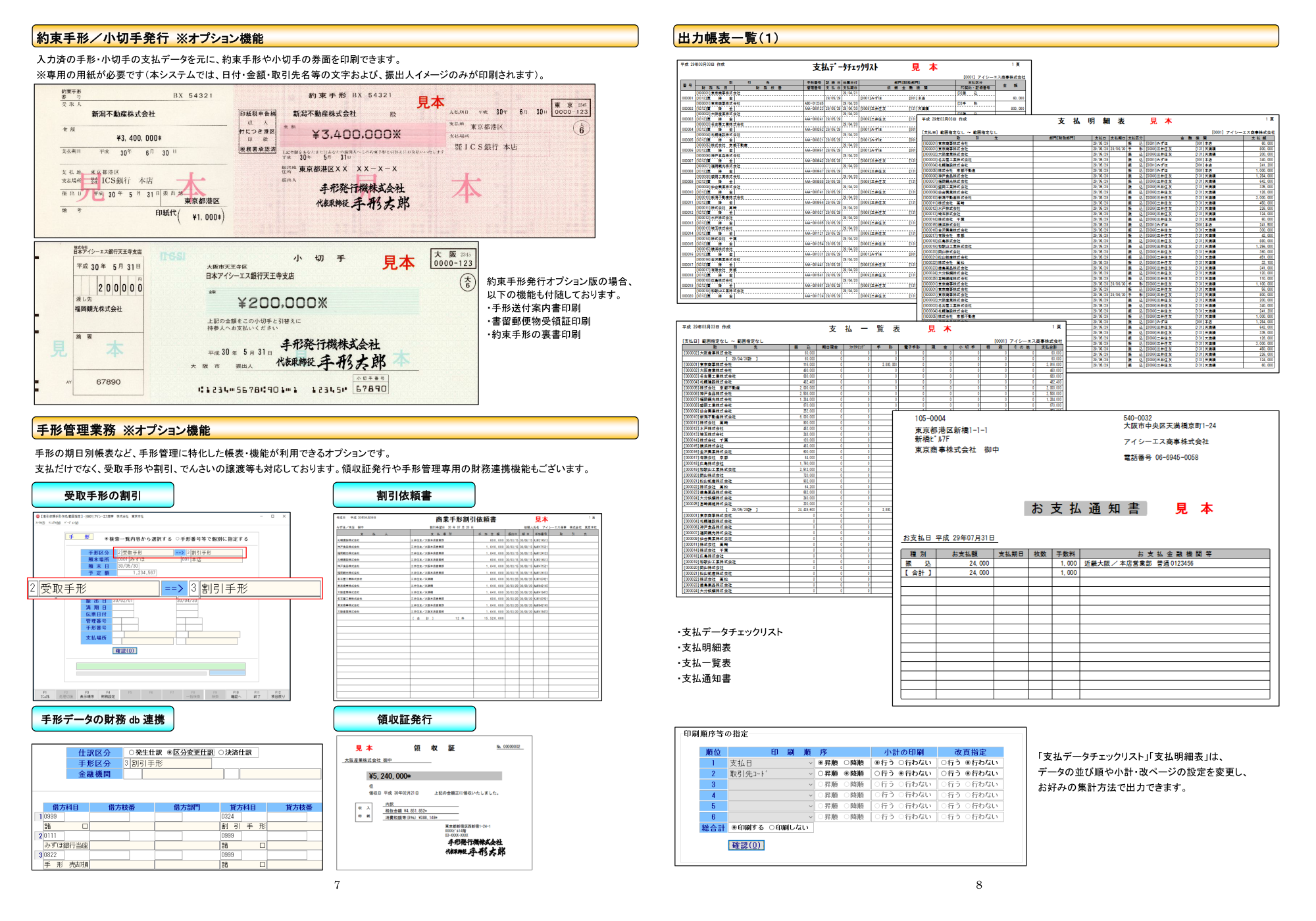The image size is (1316, 921).
Task: Click the 手形 tab in the discount window
Action: [x=81, y=537]
